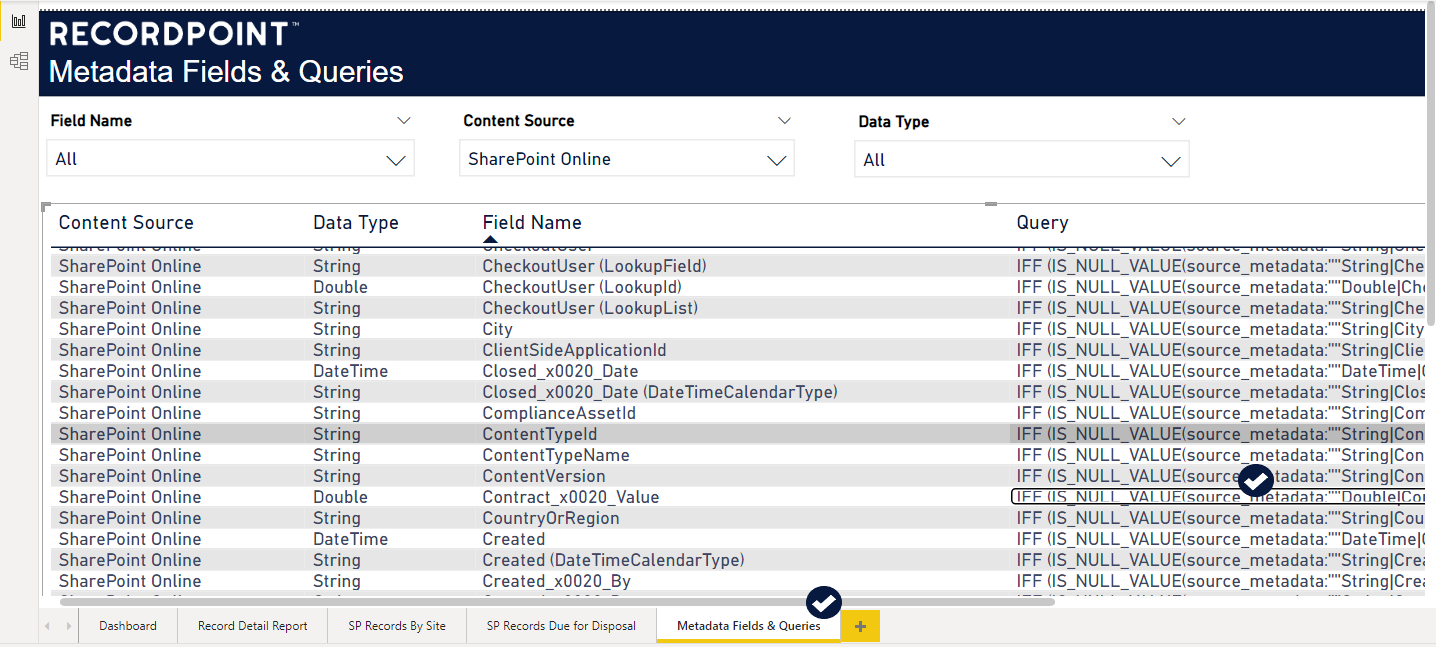Click Created (DateTimeCalendarType) cell
The width and height of the screenshot is (1436, 647).
pyautogui.click(x=613, y=560)
